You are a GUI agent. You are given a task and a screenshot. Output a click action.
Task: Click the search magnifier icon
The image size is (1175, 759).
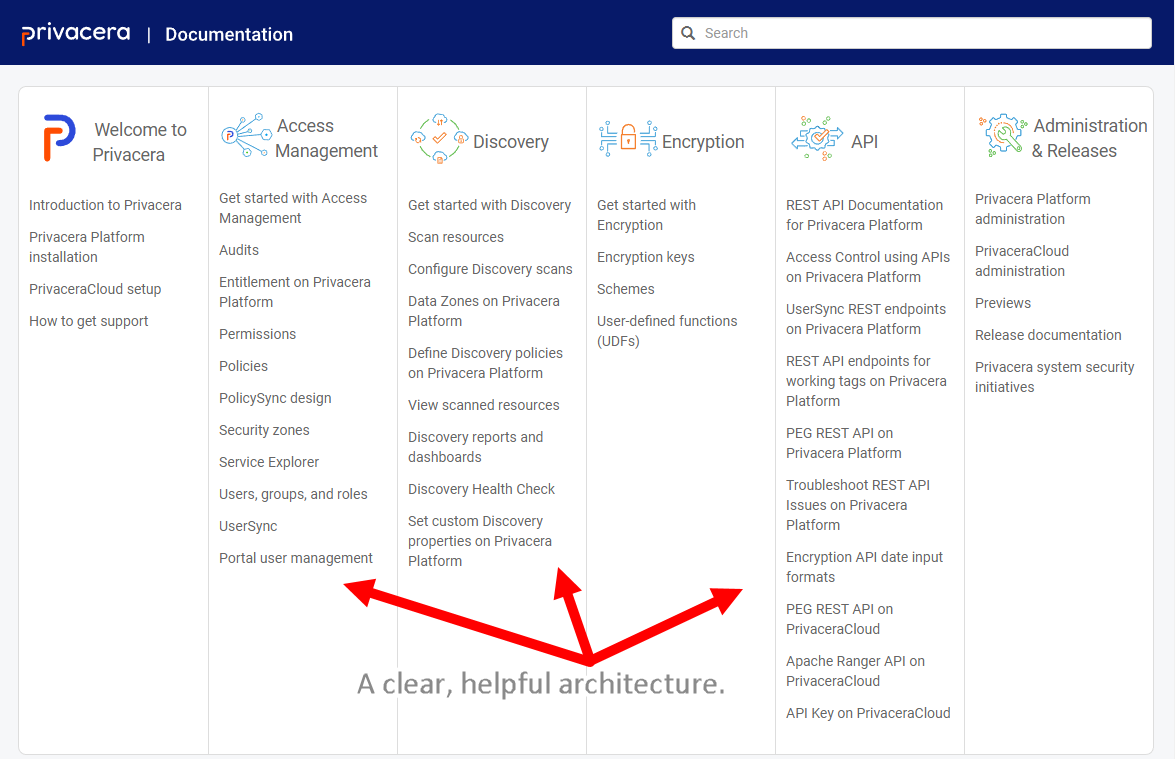coord(688,33)
